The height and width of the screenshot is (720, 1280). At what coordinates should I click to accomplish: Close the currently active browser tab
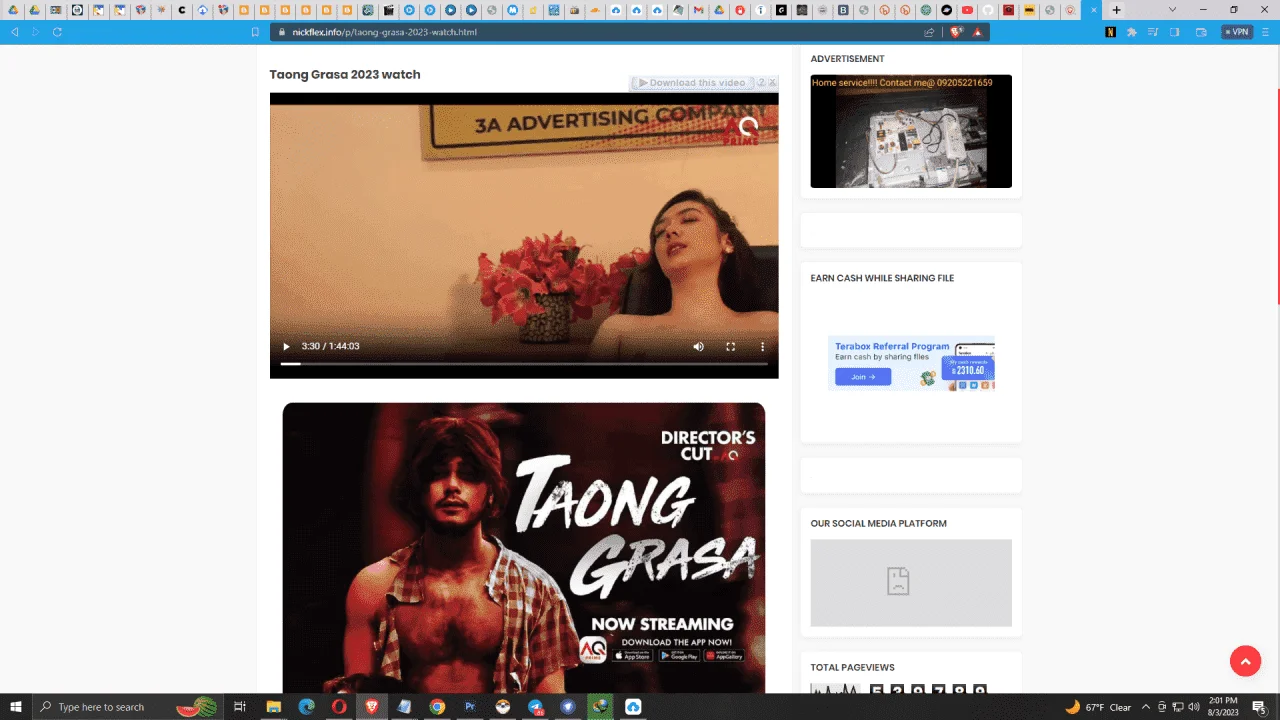click(1092, 10)
